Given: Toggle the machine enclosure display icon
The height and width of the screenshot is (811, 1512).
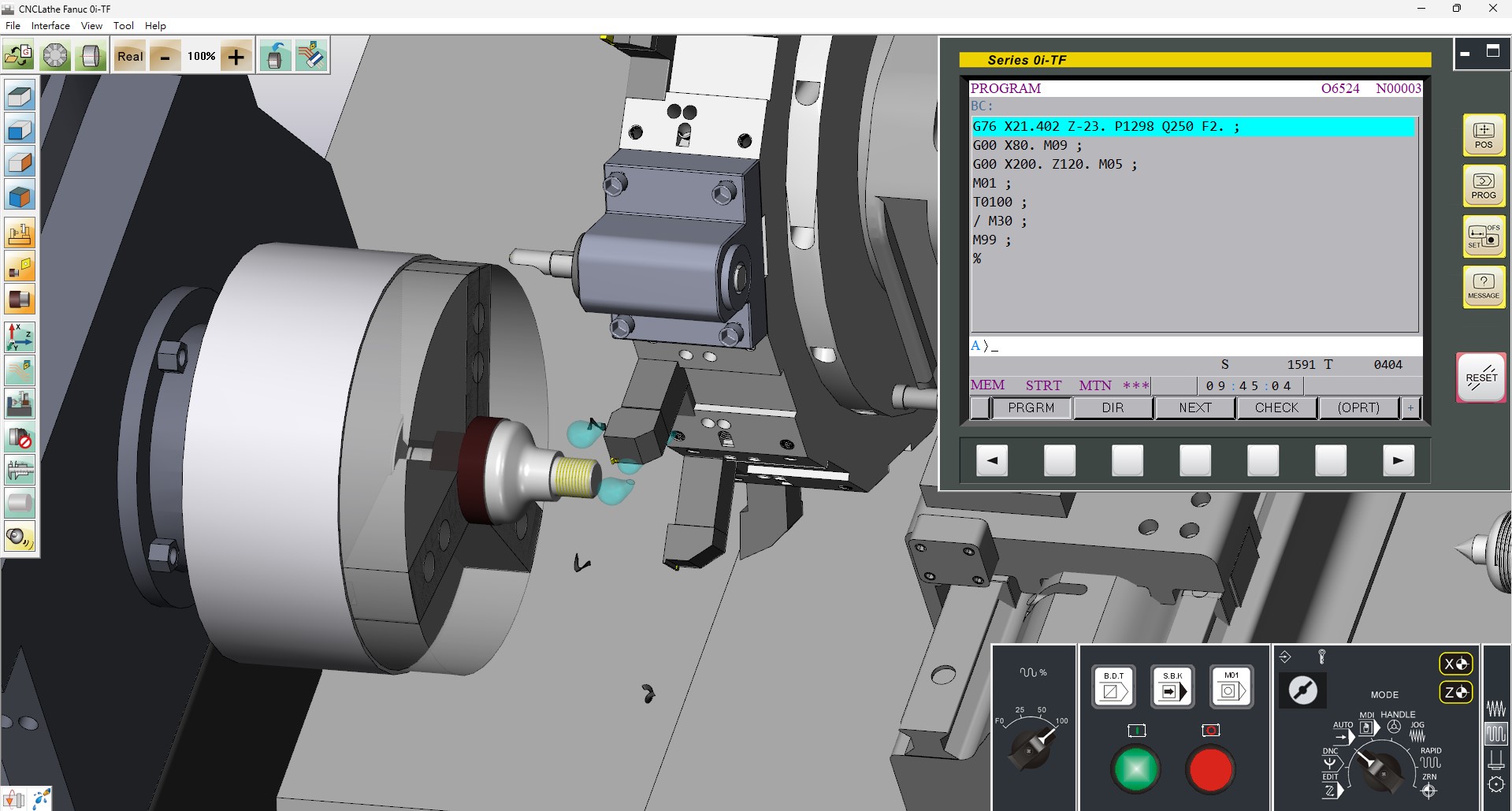Looking at the screenshot, I should pyautogui.click(x=20, y=404).
